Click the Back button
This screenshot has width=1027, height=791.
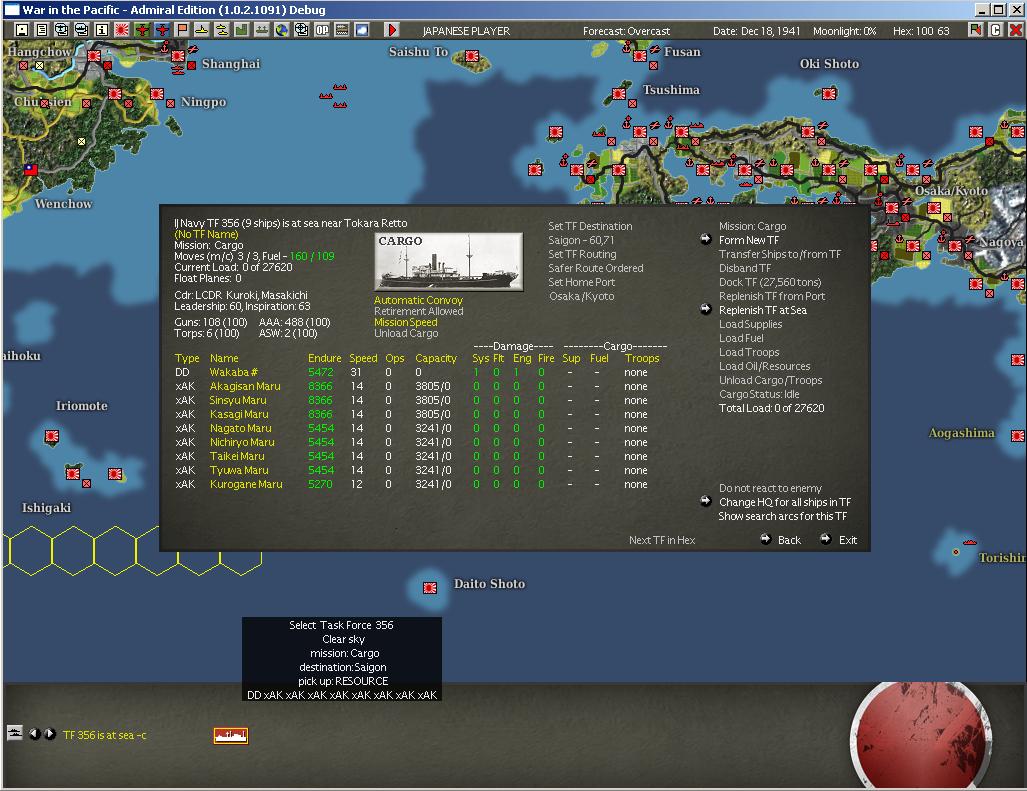point(789,540)
